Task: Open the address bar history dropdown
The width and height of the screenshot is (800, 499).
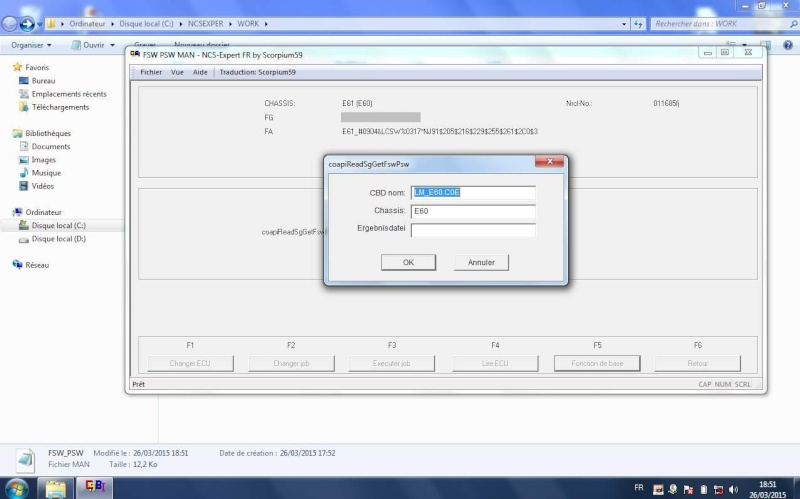Action: coord(624,24)
